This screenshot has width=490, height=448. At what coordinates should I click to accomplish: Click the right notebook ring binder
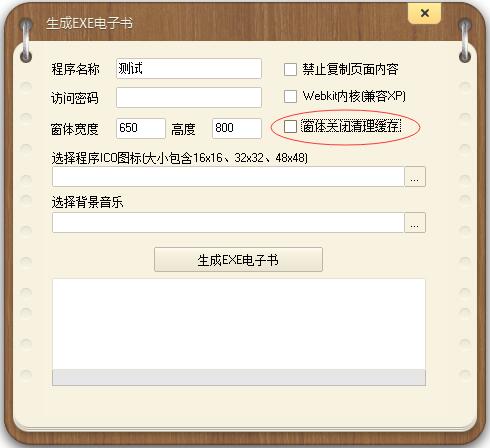465,40
